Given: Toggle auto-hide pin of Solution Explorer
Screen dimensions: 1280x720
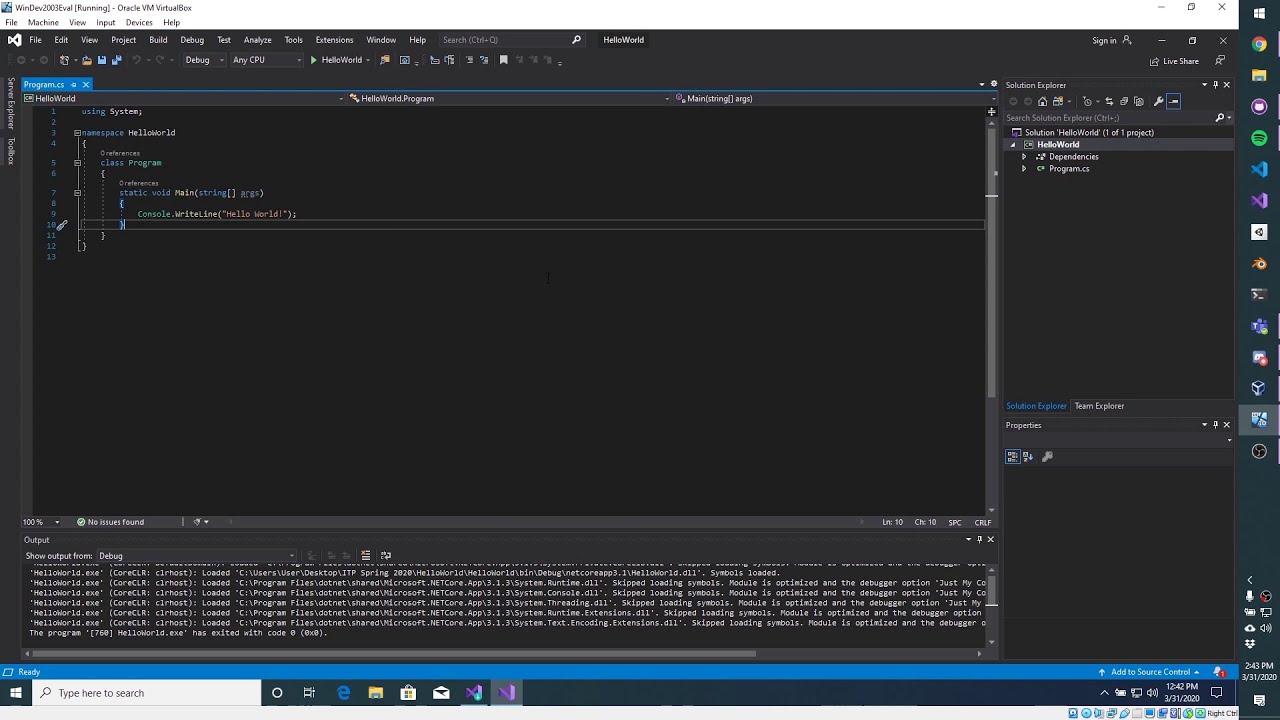Looking at the screenshot, I should 1215,85.
